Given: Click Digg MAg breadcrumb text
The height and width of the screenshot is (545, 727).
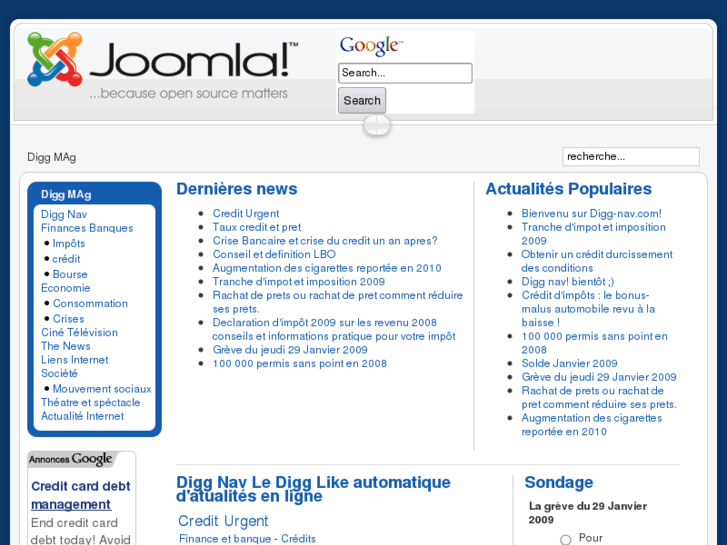Looking at the screenshot, I should pos(51,157).
